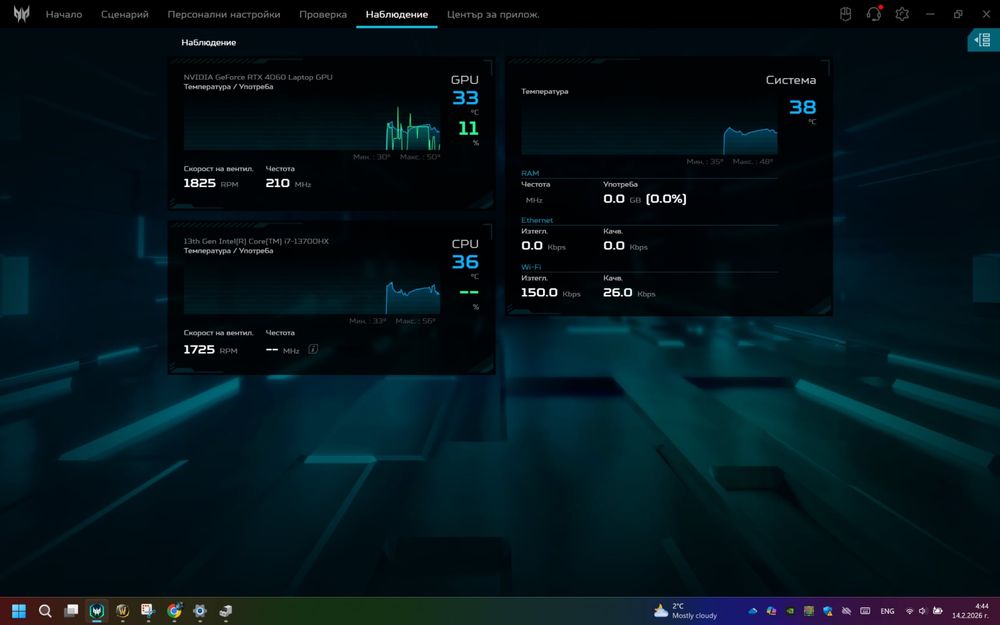
Task: Open the mouse settings icon in the title bar
Action: 846,14
